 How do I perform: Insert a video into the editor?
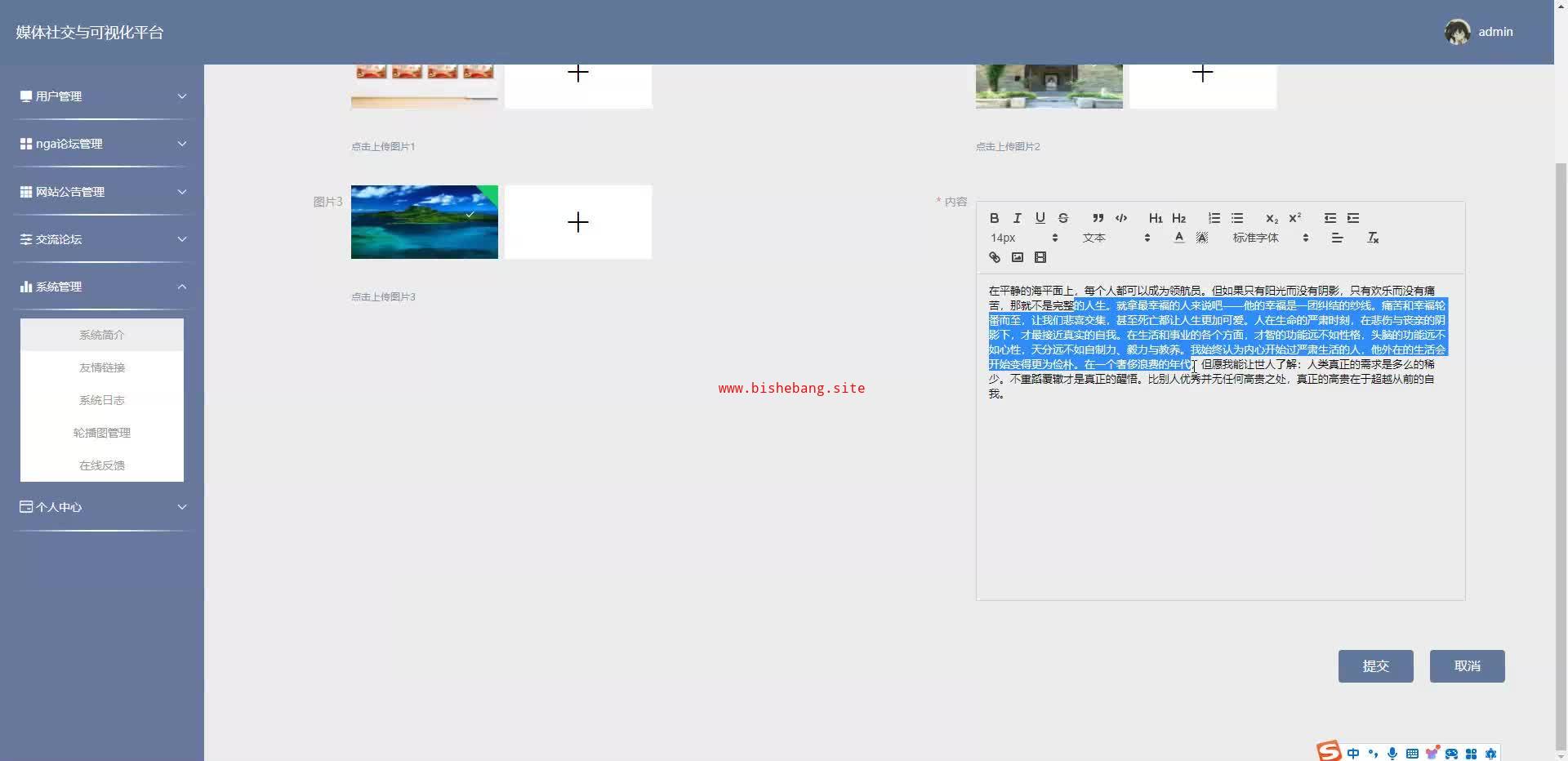click(x=1040, y=257)
